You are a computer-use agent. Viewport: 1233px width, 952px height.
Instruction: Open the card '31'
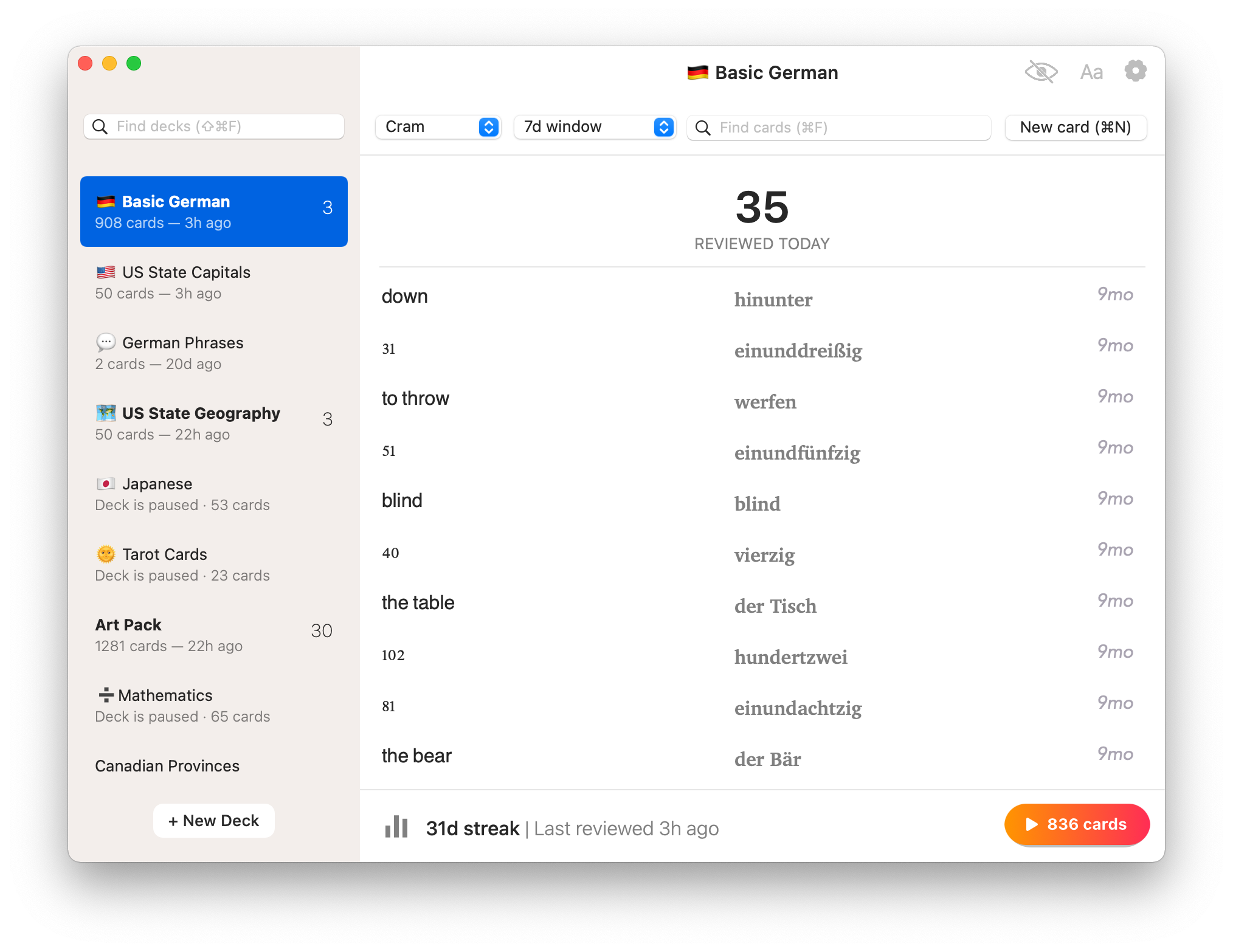click(389, 349)
